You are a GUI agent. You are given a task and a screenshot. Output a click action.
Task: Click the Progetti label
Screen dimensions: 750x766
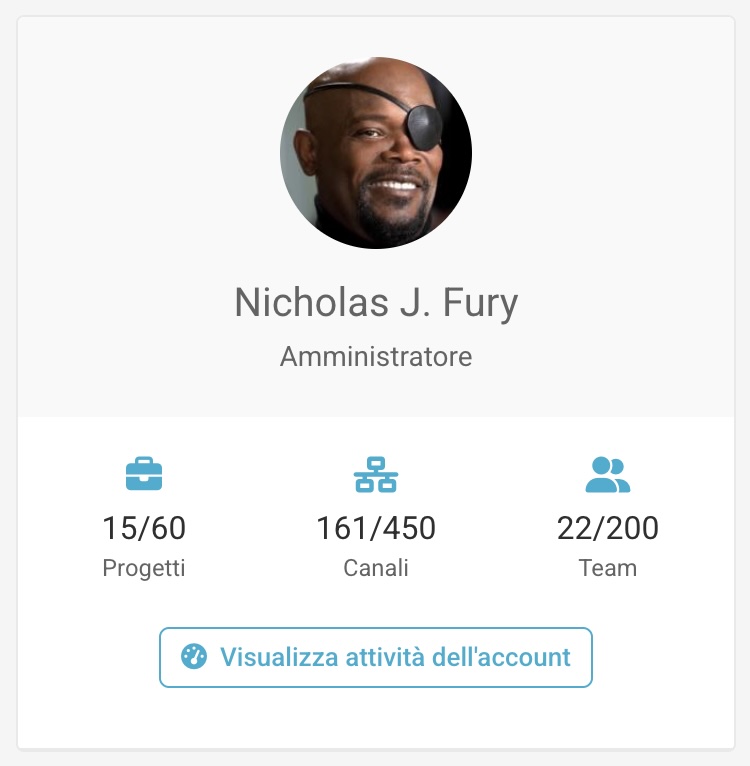click(x=144, y=568)
